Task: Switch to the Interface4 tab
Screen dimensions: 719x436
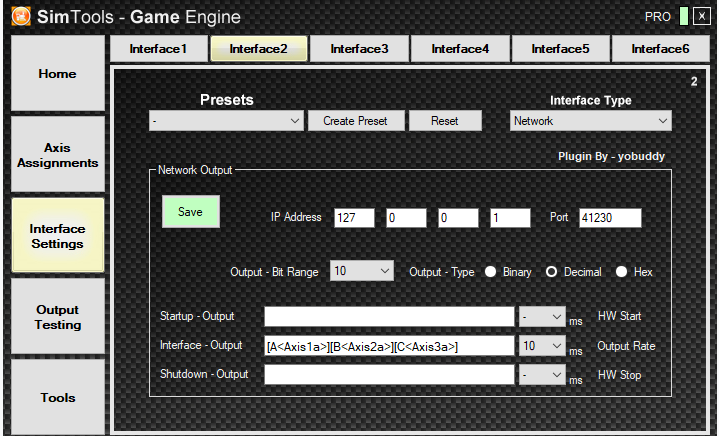Action: click(x=460, y=49)
